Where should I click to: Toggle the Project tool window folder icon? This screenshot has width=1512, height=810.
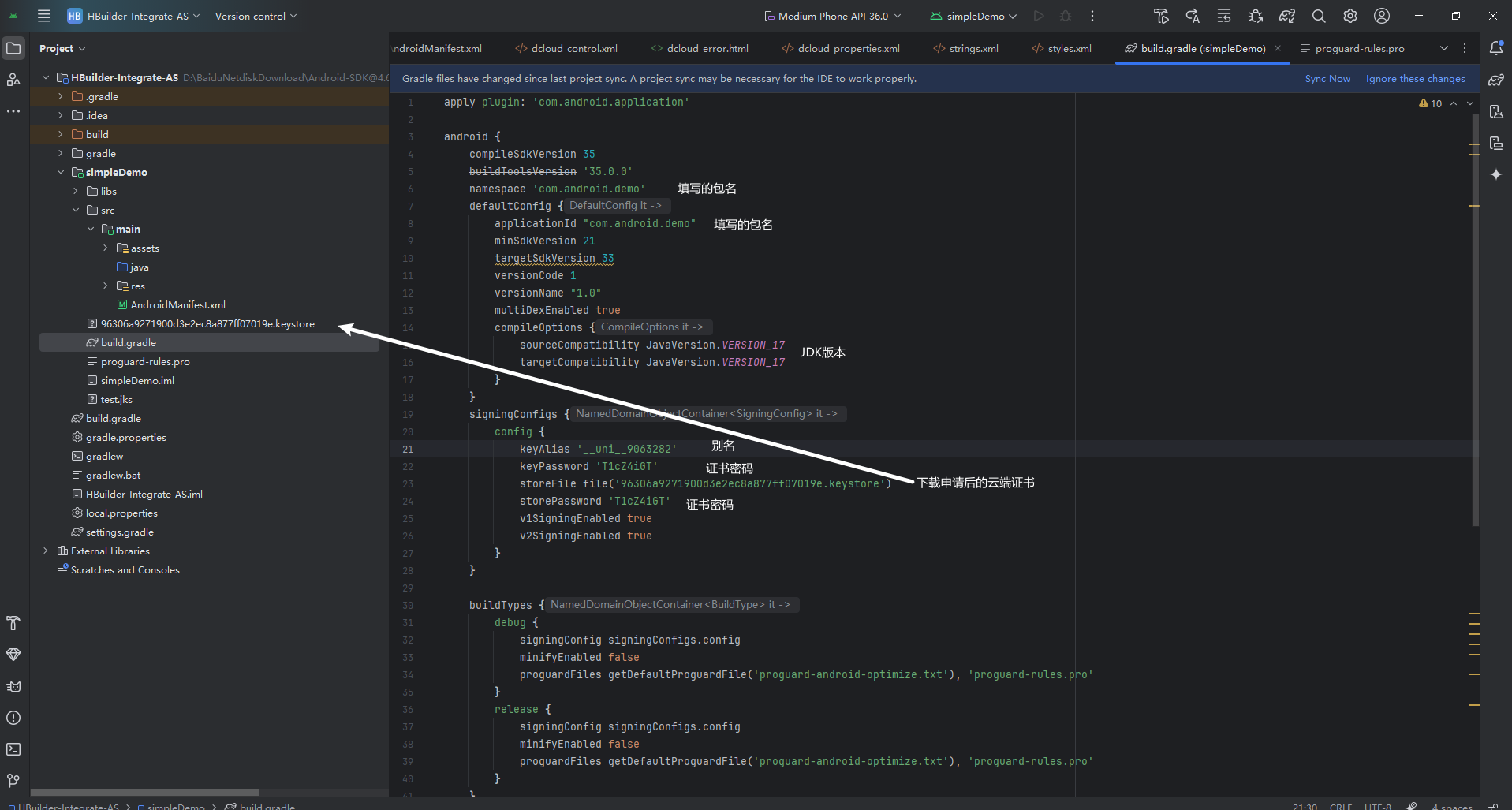pyautogui.click(x=13, y=48)
